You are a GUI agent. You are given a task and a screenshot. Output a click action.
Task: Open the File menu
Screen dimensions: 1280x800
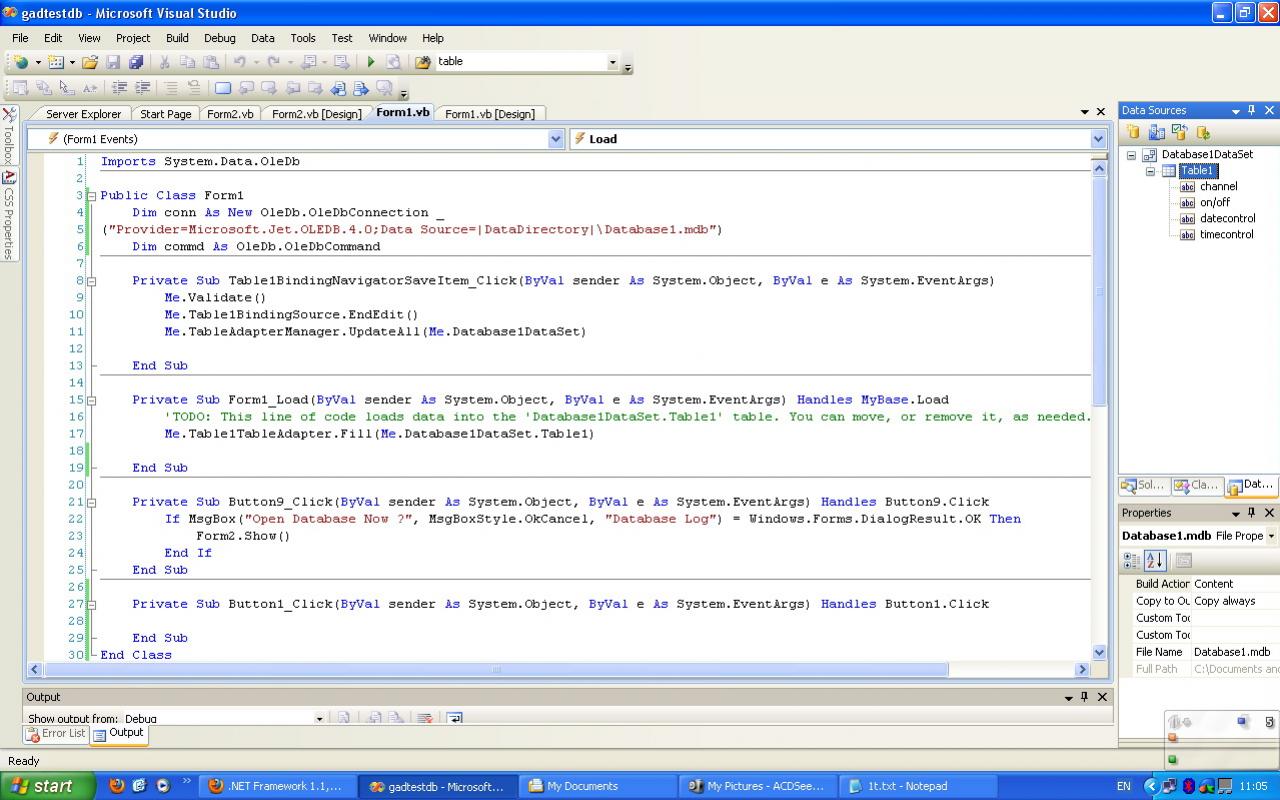[20, 38]
